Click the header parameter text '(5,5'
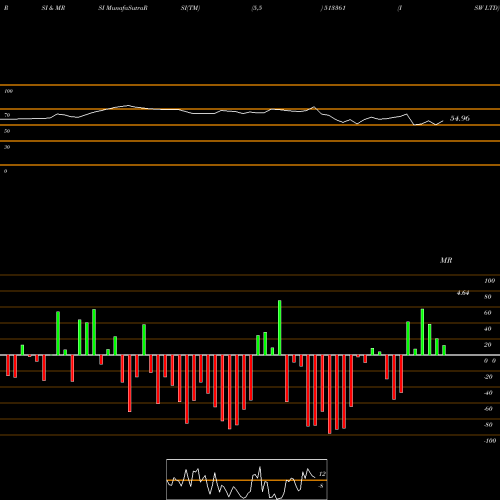The height and width of the screenshot is (500, 500). click(x=257, y=8)
